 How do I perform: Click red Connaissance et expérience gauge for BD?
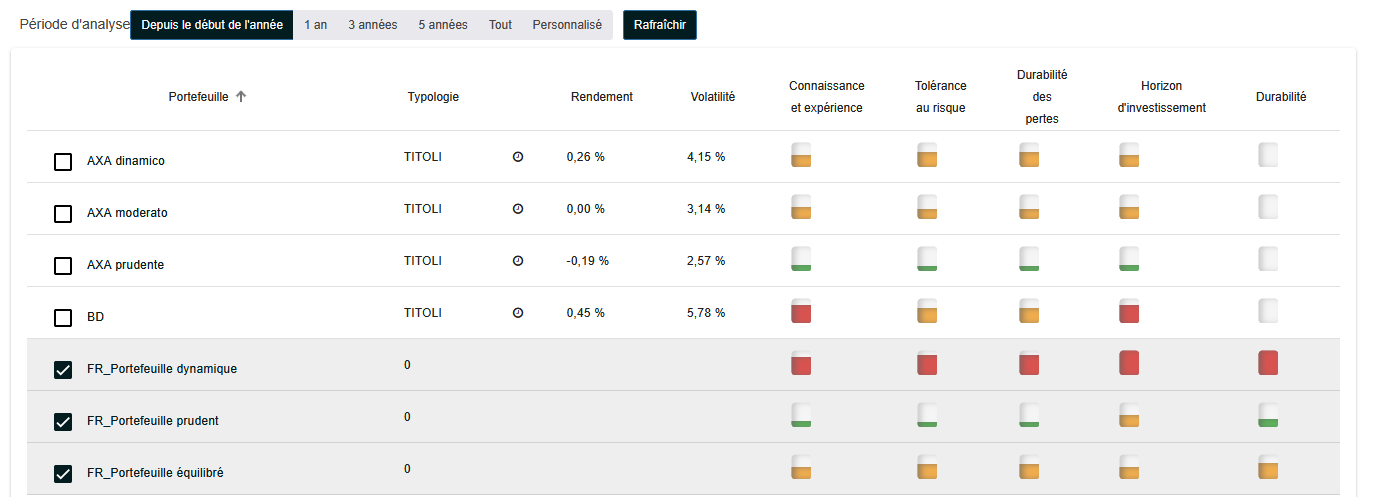click(x=800, y=311)
